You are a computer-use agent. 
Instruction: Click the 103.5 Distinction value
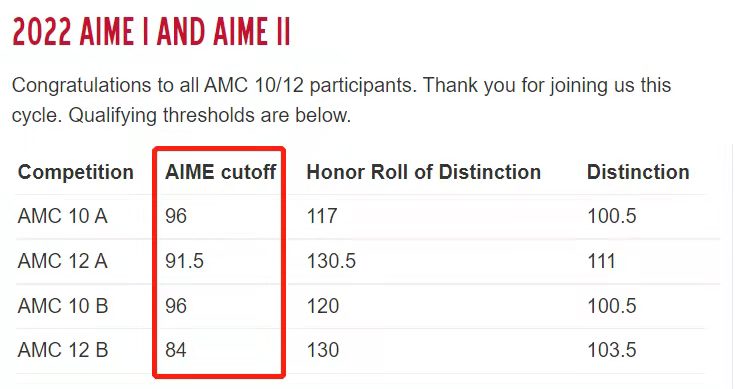(x=612, y=350)
